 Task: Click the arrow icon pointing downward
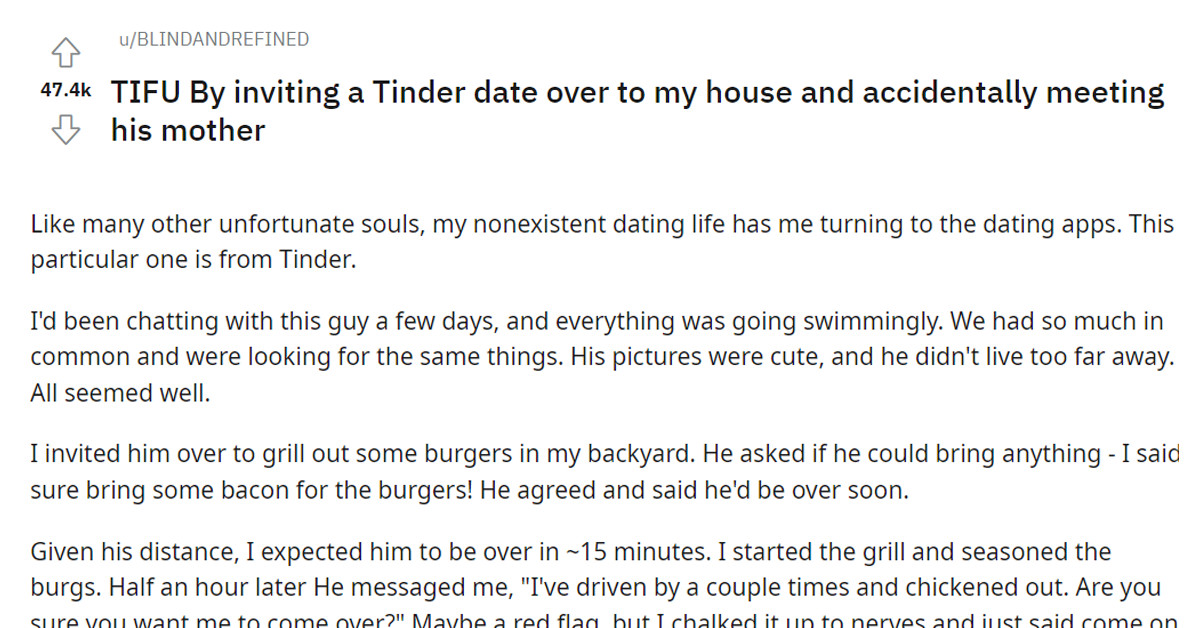(65, 129)
